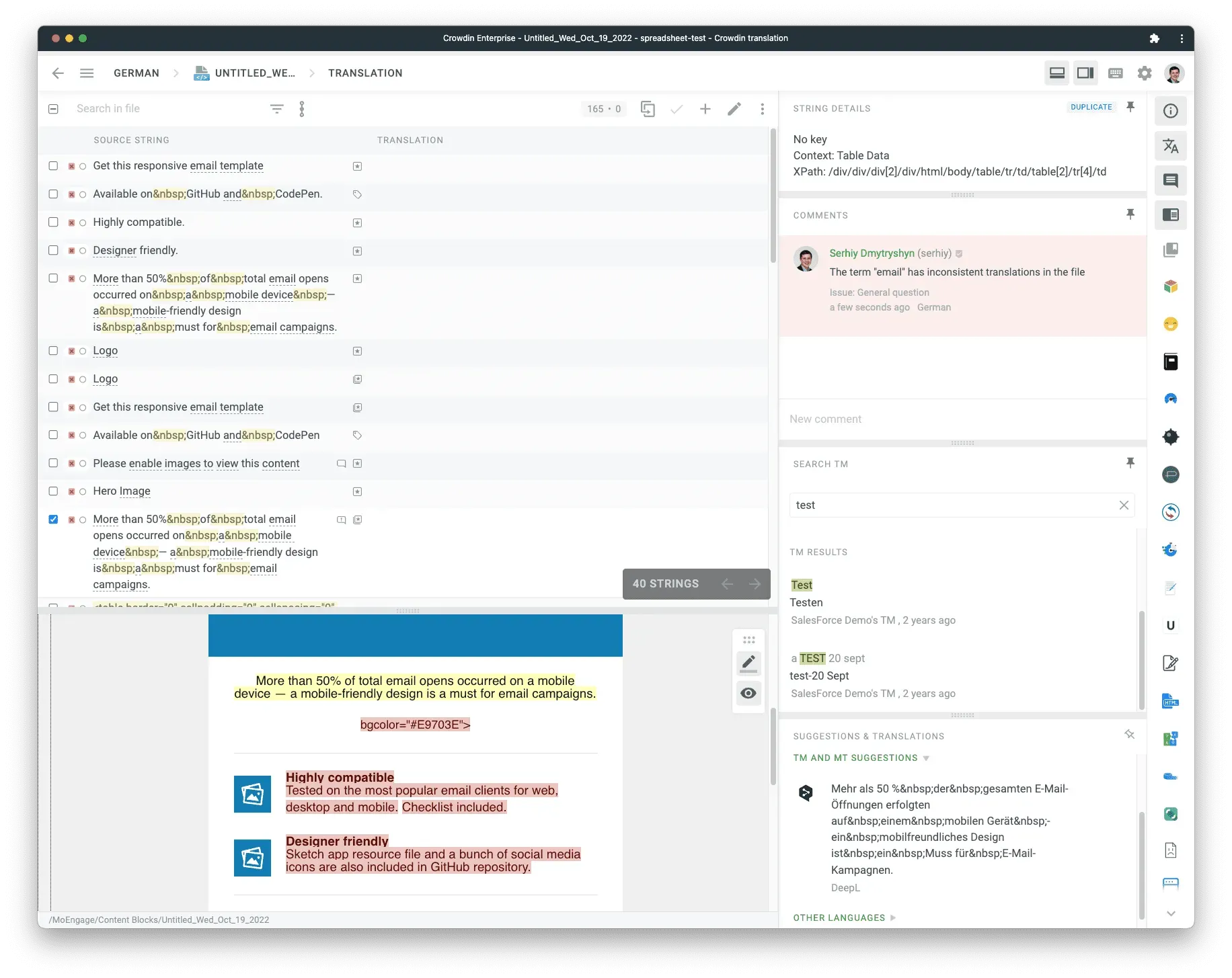1232x978 pixels.
Task: Check the 'Highly compatible.' string checkbox
Action: pyautogui.click(x=53, y=222)
